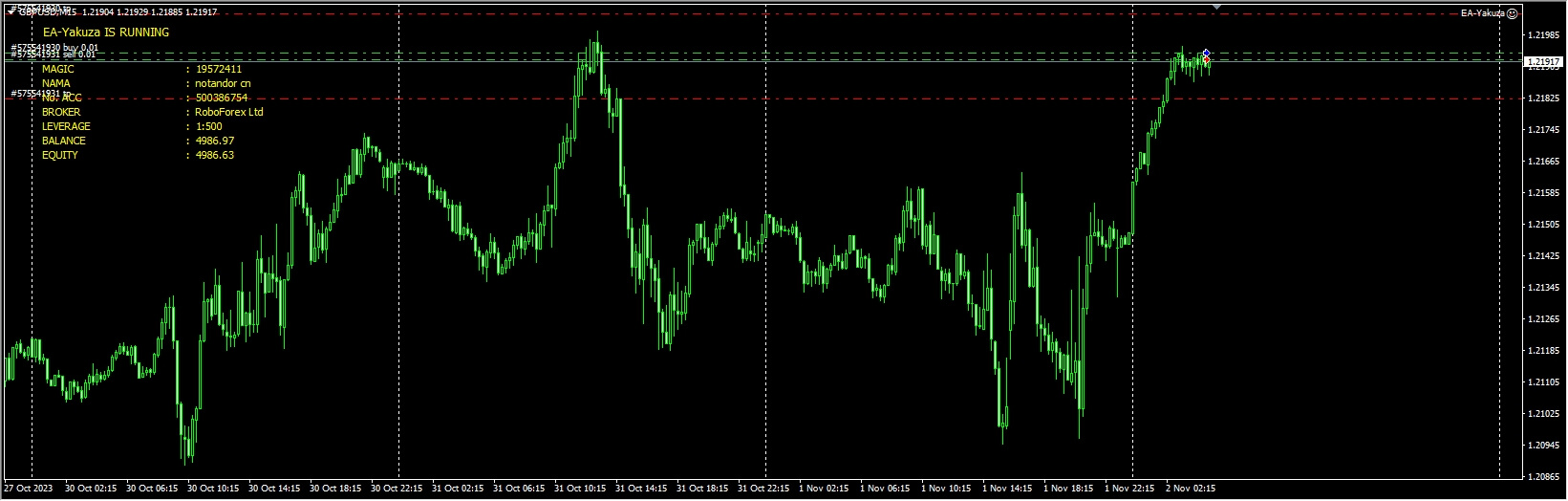Click the 1.21585 price scale label
This screenshot has height=501, width=1568.
point(1543,193)
